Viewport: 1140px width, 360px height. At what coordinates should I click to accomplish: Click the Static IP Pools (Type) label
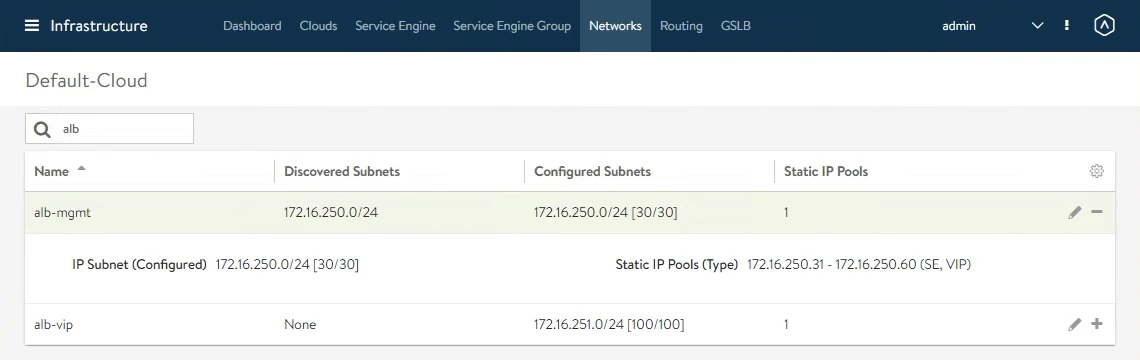677,265
